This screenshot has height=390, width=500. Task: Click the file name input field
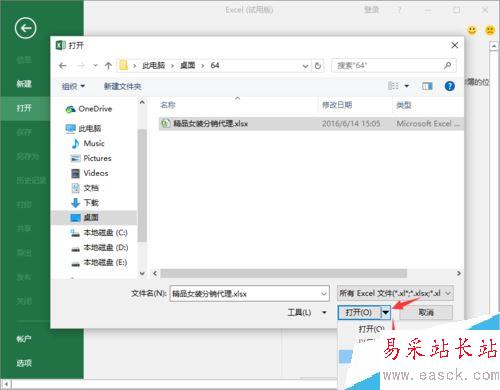pos(245,294)
